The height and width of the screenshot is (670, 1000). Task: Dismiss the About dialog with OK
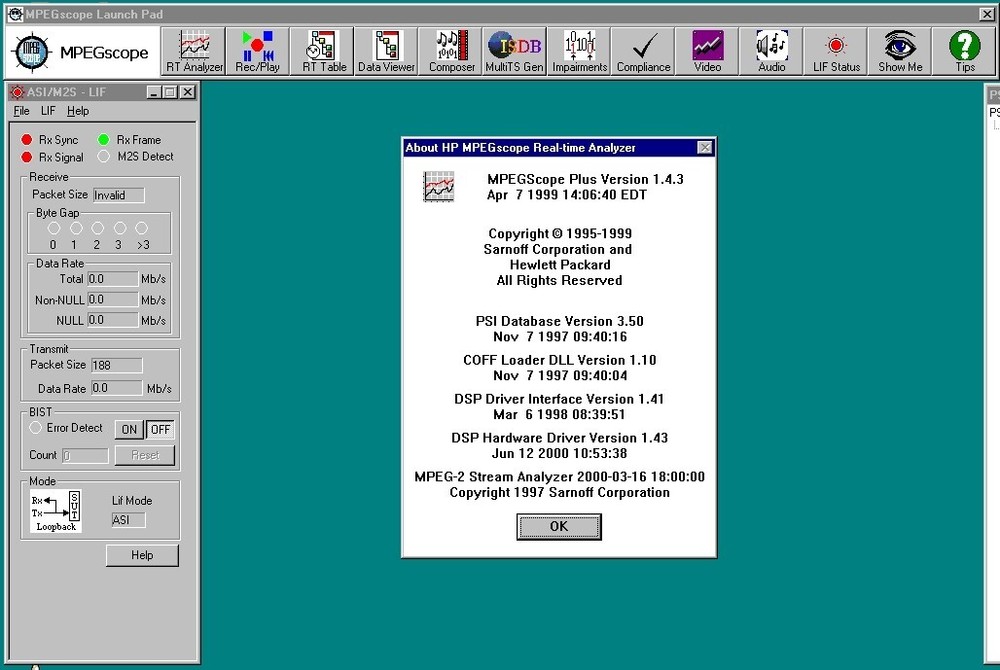[558, 526]
